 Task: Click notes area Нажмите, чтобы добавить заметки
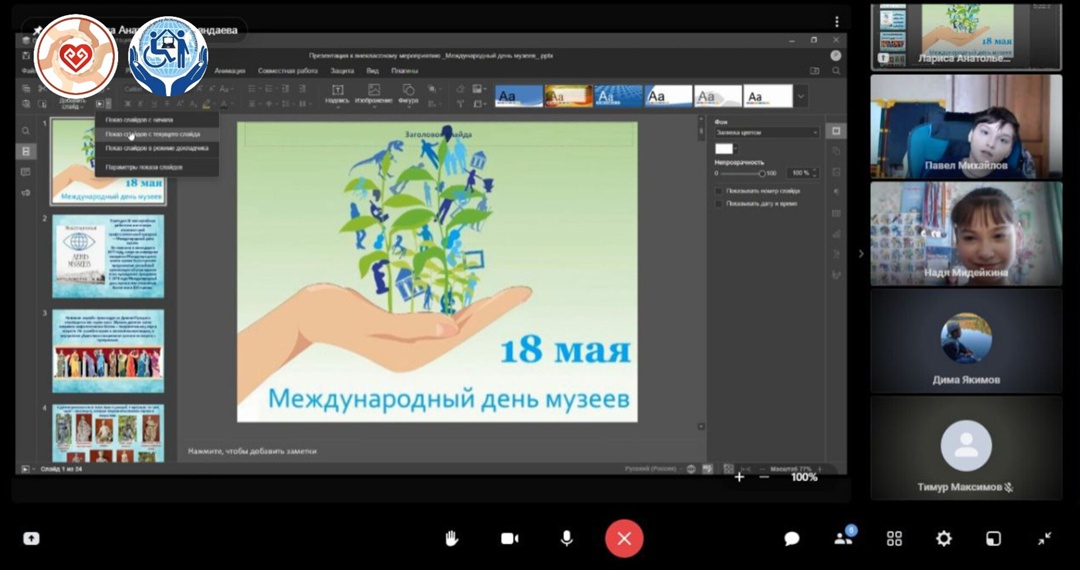click(x=252, y=452)
